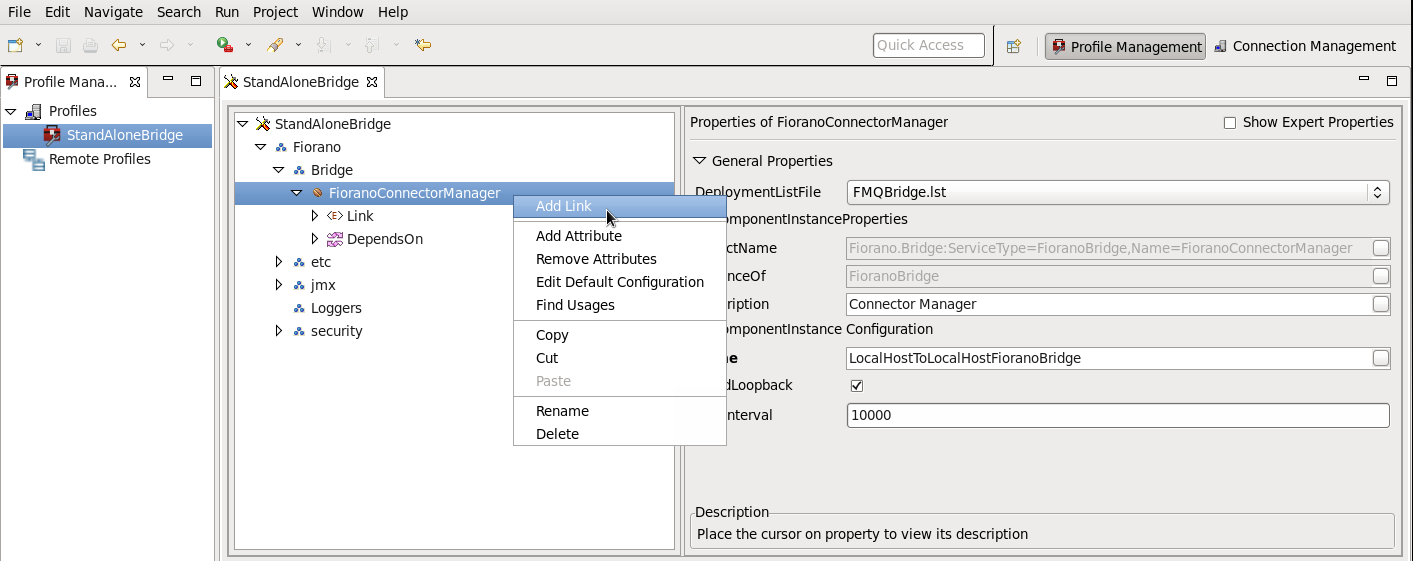Expand the DependsOn tree node
Viewport: 1413px width, 561px height.
tap(315, 239)
